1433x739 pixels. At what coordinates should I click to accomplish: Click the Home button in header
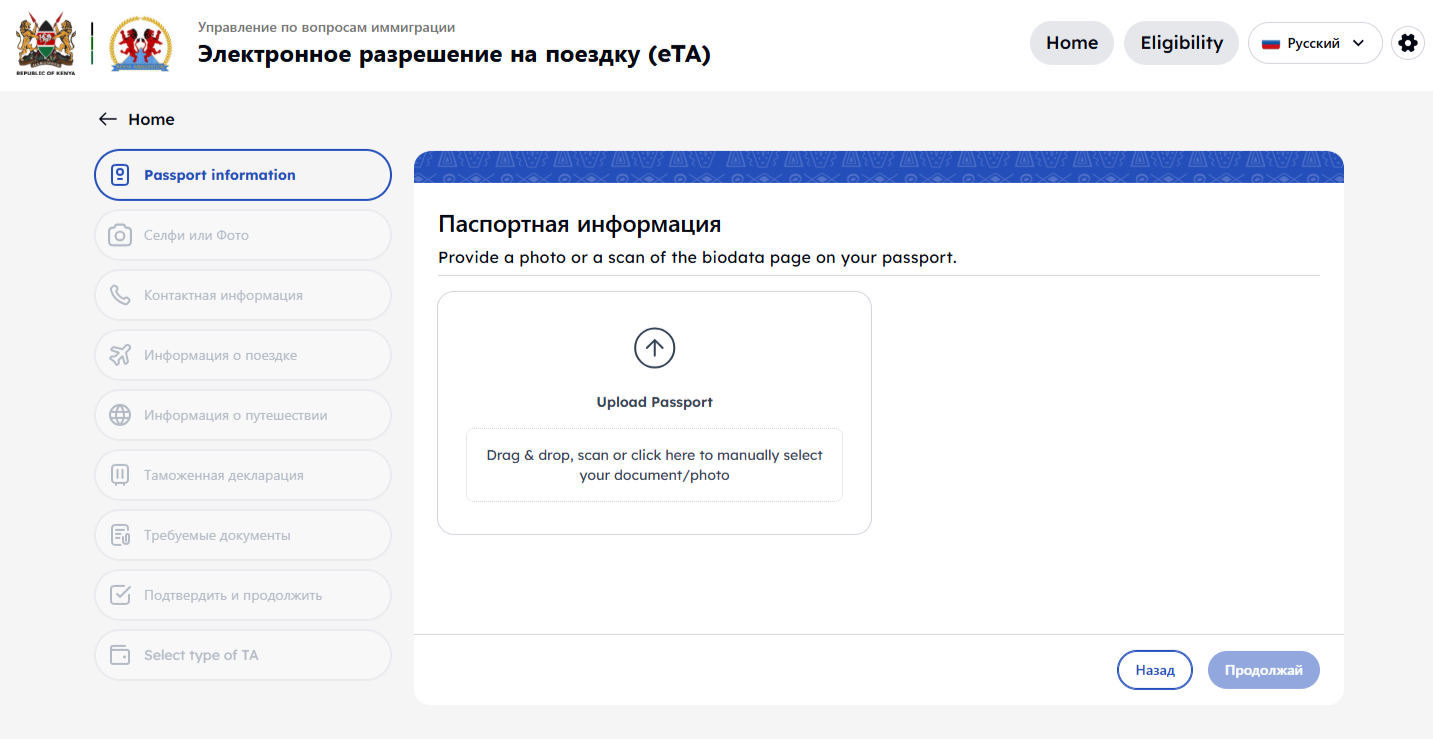point(1072,43)
